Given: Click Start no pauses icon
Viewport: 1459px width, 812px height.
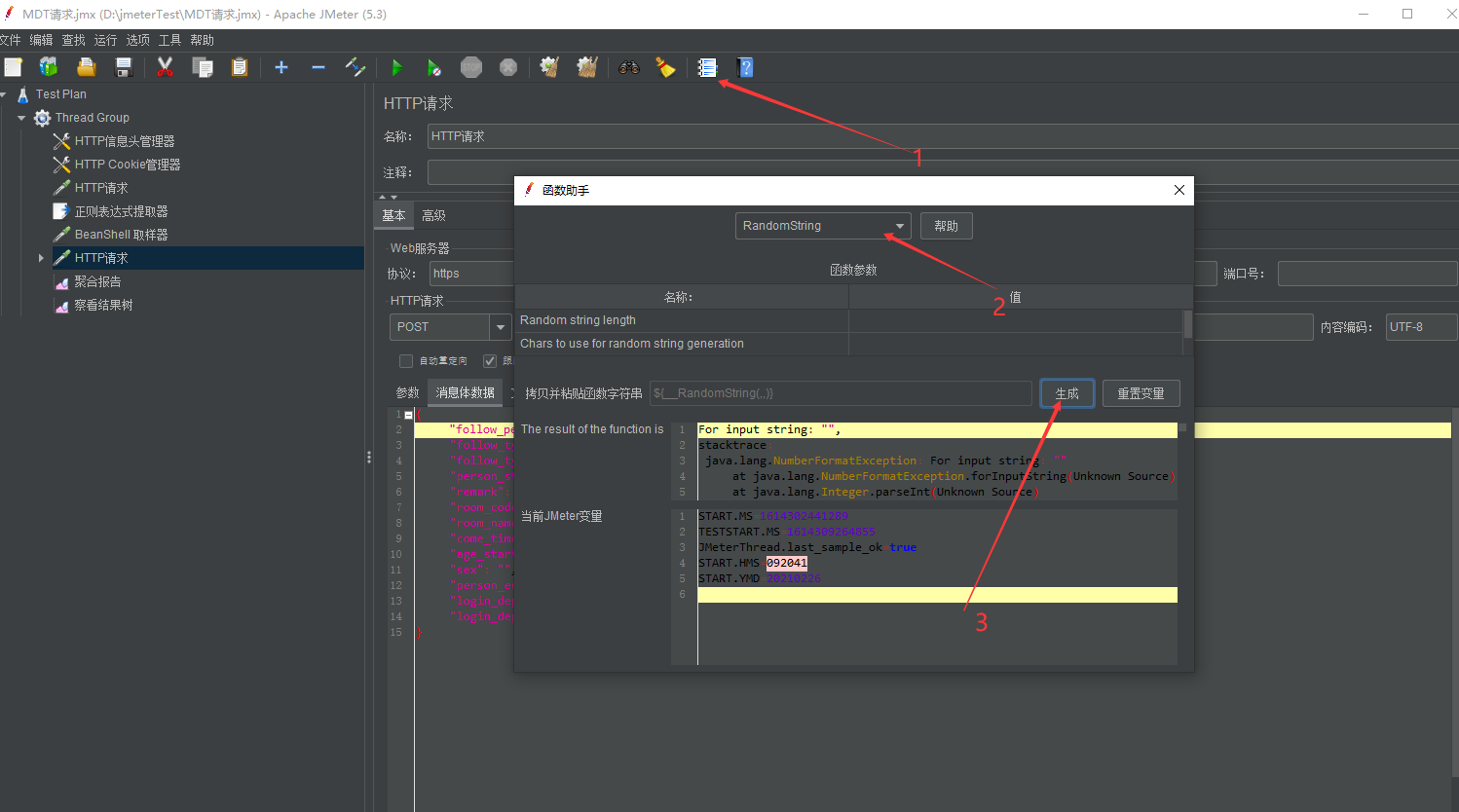Looking at the screenshot, I should click(433, 67).
